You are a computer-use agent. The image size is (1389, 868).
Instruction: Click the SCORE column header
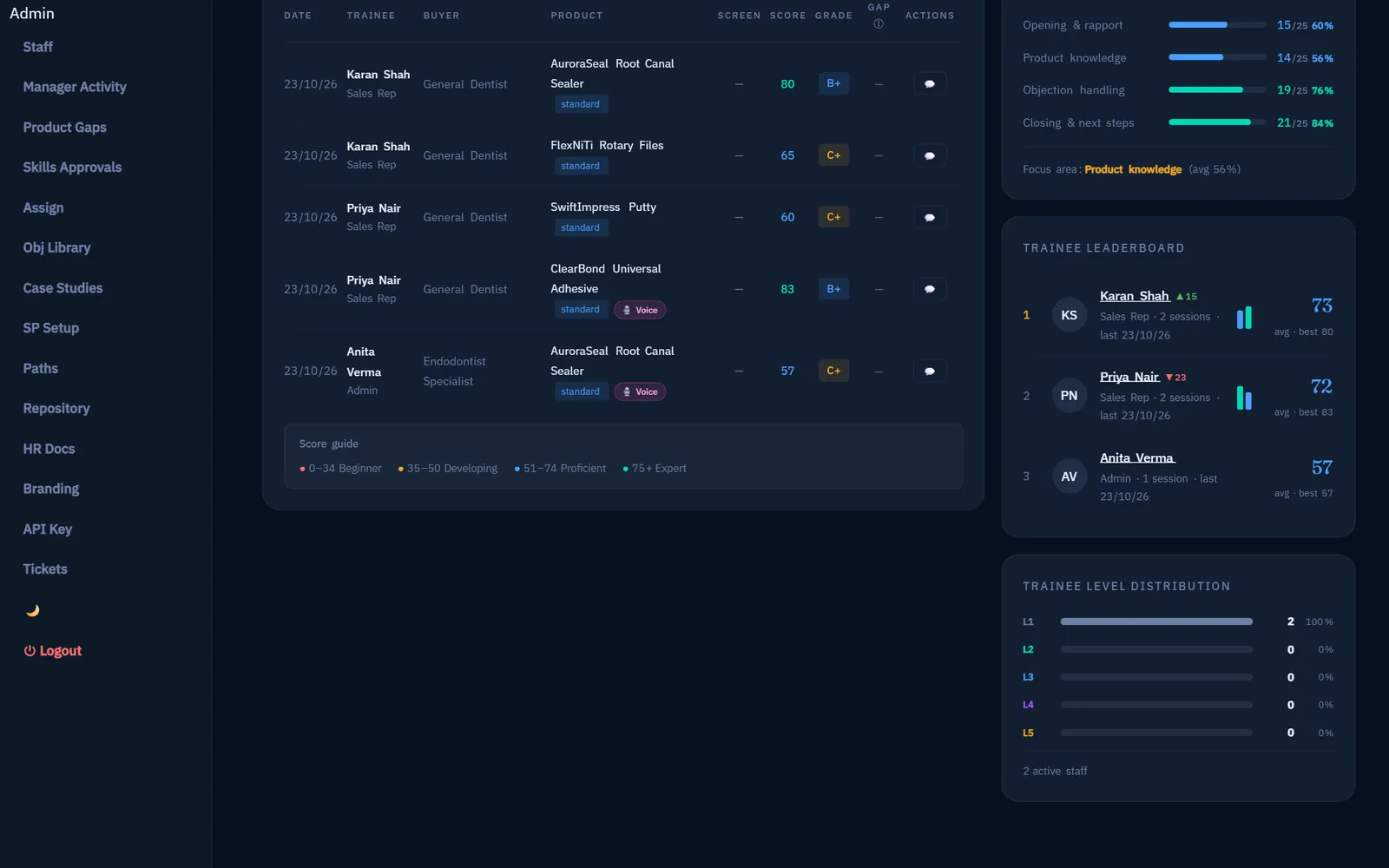tap(787, 16)
